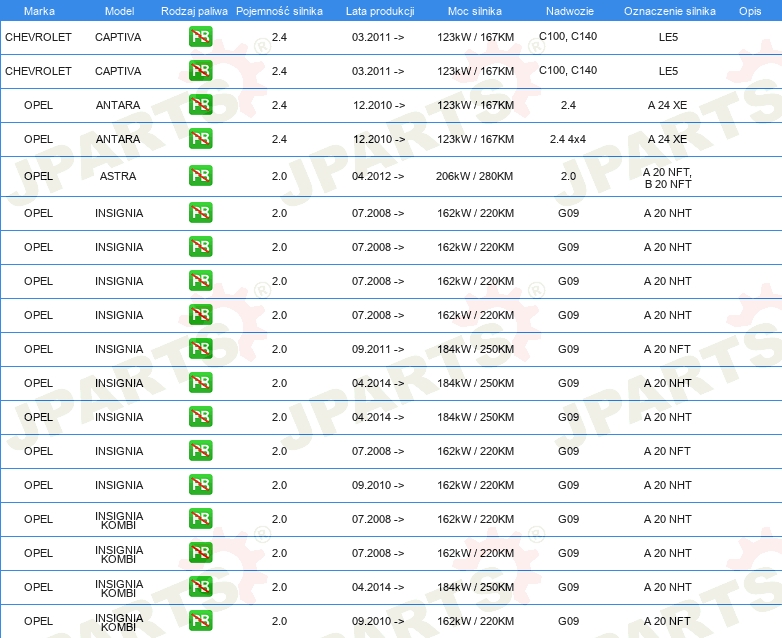782x638 pixels.
Task: Click the 206kW / 280KM power cell
Action: (475, 176)
